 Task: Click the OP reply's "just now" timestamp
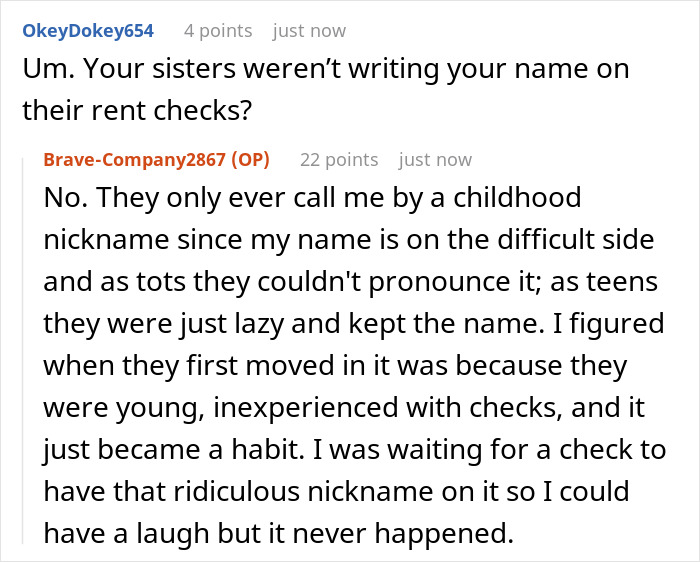pyautogui.click(x=435, y=160)
